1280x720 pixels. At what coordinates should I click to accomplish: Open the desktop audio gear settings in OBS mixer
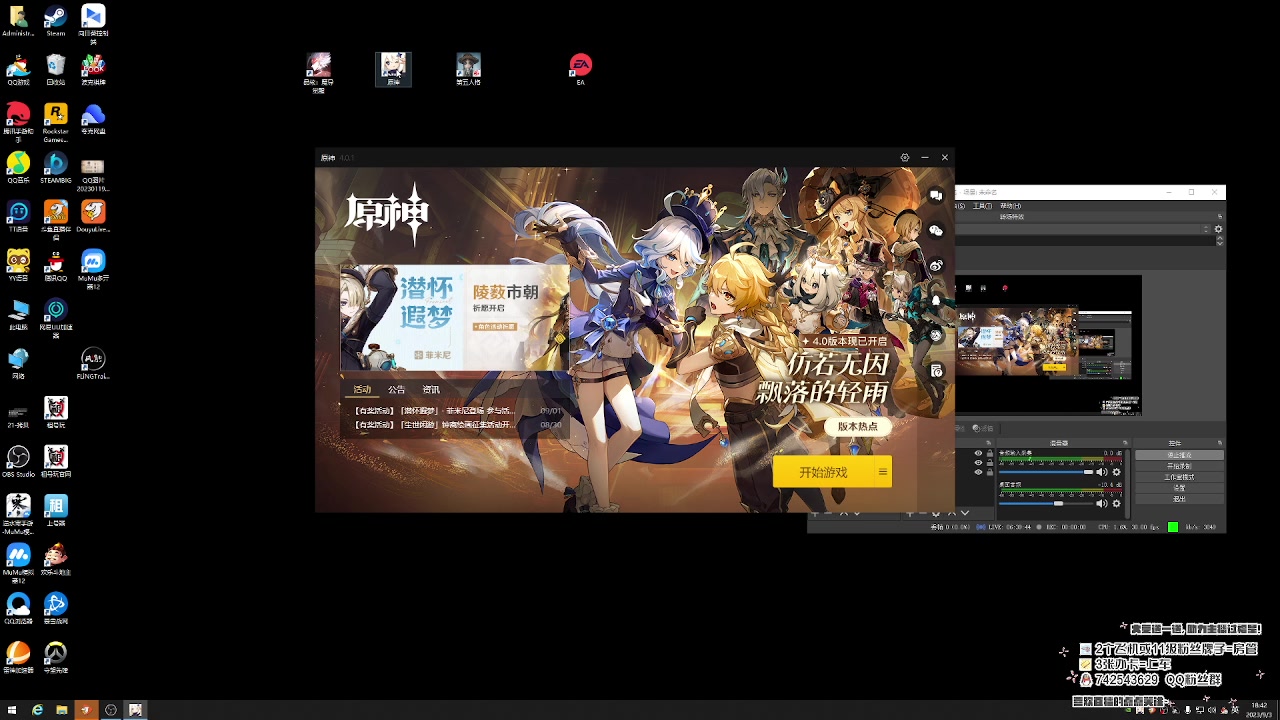(1117, 504)
